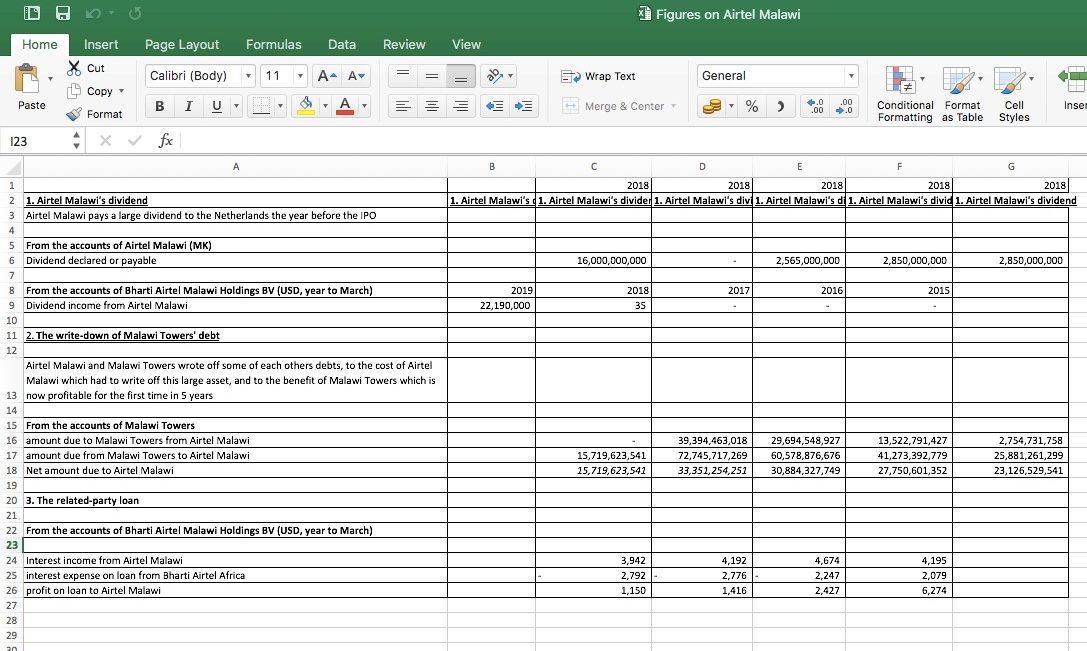Open the sidebar toggle icon in title bar
Image resolution: width=1087 pixels, height=651 pixels.
click(32, 13)
